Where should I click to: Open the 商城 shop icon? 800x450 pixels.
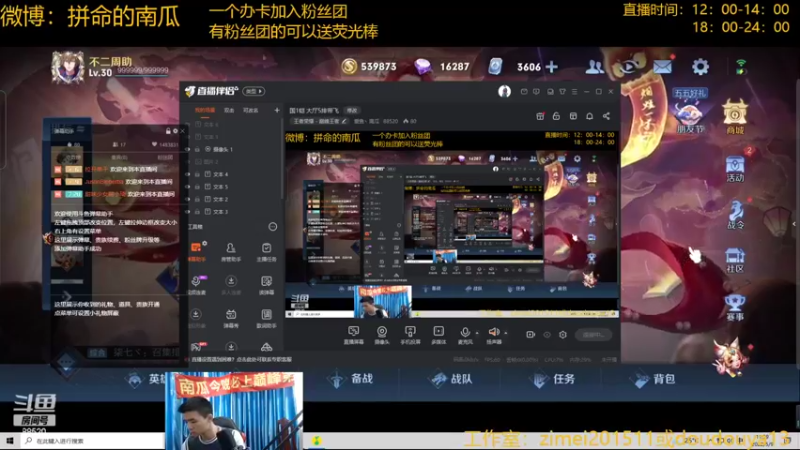point(735,117)
